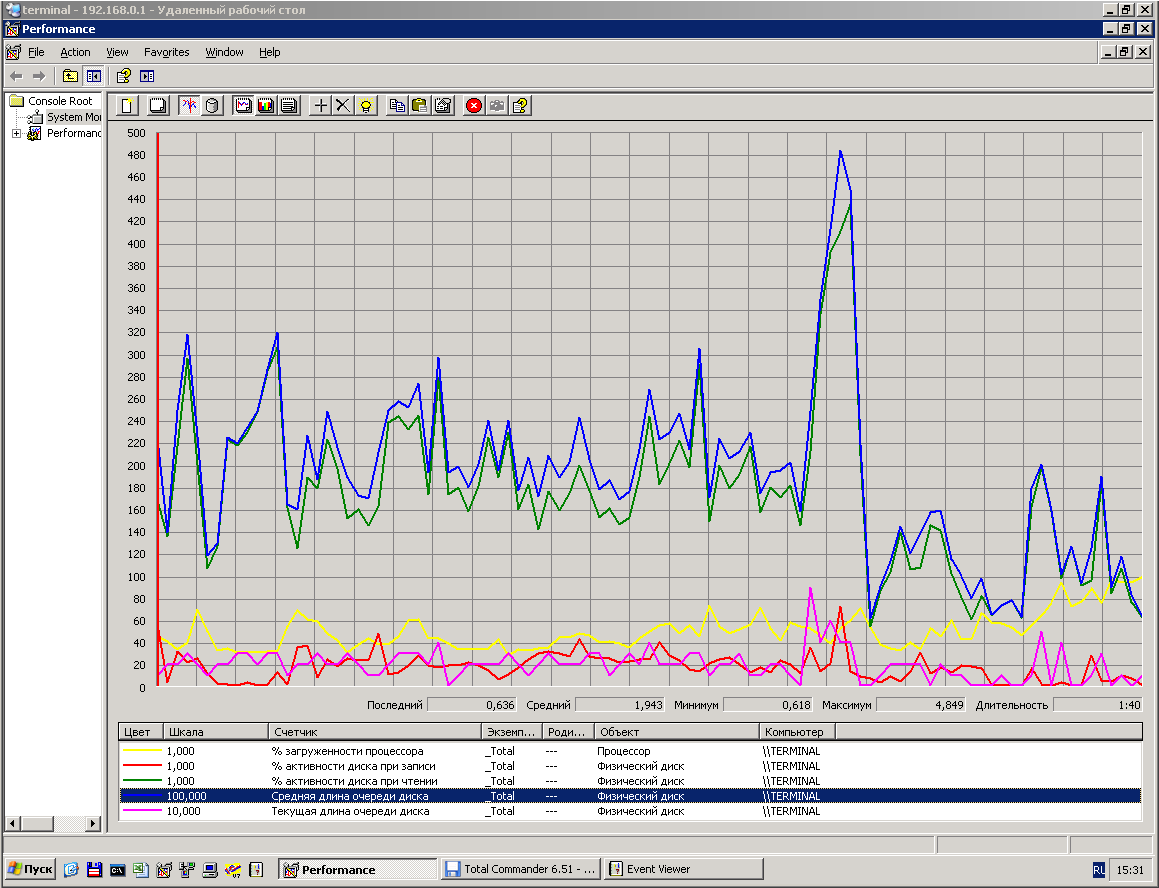1159x888 pixels.
Task: Toggle View Current Activity mode
Action: (x=188, y=105)
